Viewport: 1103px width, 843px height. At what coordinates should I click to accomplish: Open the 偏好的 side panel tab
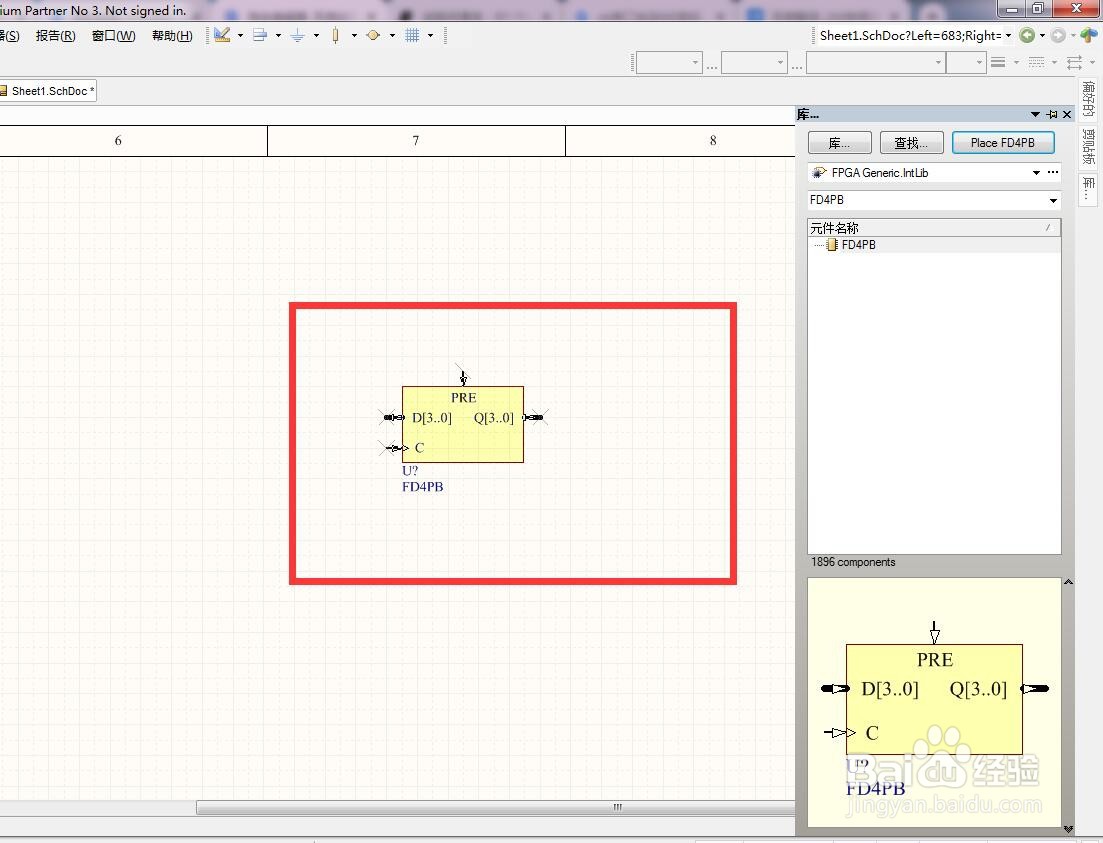pyautogui.click(x=1088, y=99)
